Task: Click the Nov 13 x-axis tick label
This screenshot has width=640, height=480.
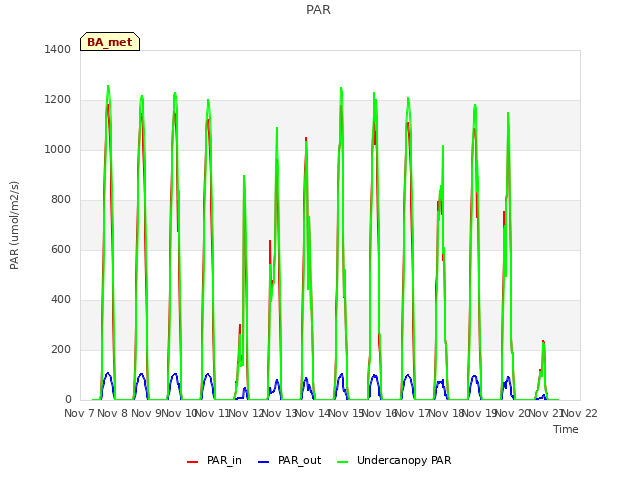Action: click(x=279, y=413)
